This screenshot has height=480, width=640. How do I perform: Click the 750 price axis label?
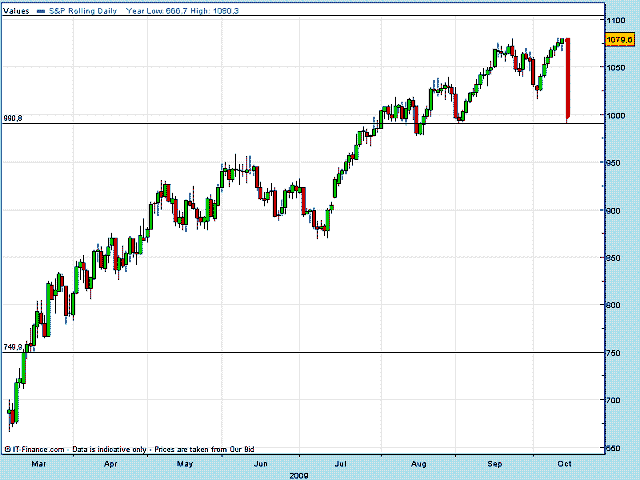[613, 353]
